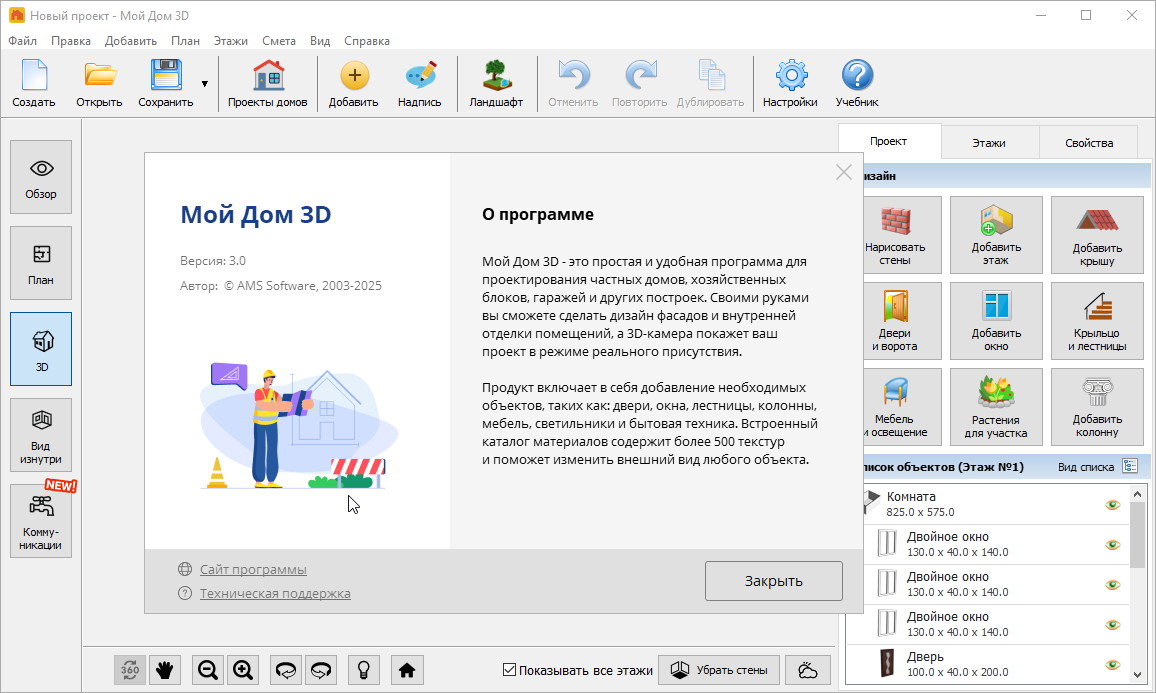Click Закрыть button in about dialog
Image resolution: width=1156 pixels, height=693 pixels.
click(x=773, y=581)
